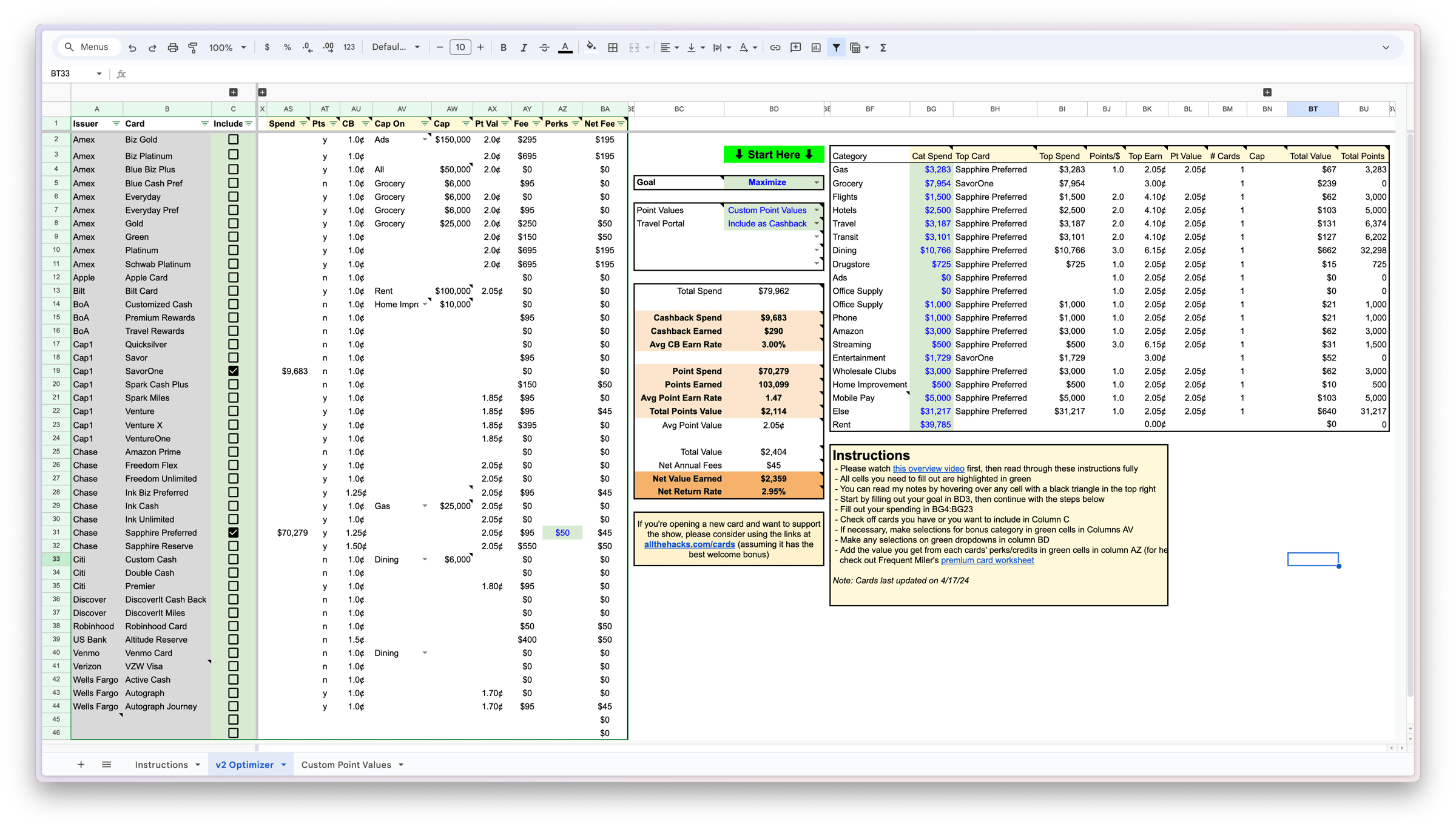Image resolution: width=1456 pixels, height=829 pixels.
Task: Apply strikethrough formatting
Action: click(x=544, y=47)
